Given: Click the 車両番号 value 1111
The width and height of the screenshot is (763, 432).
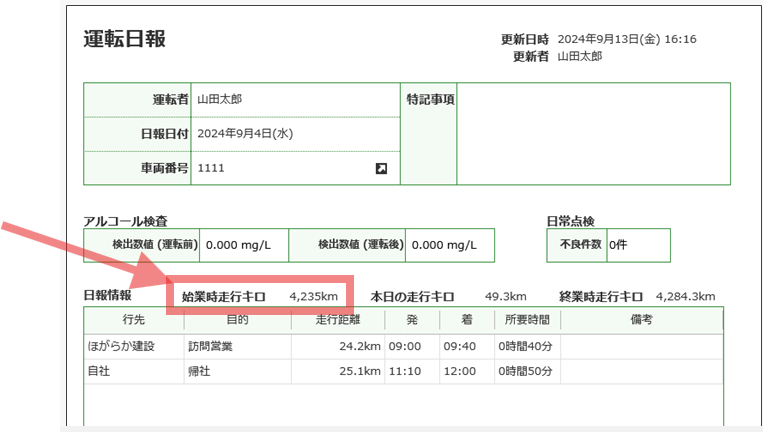Looking at the screenshot, I should [211, 169].
